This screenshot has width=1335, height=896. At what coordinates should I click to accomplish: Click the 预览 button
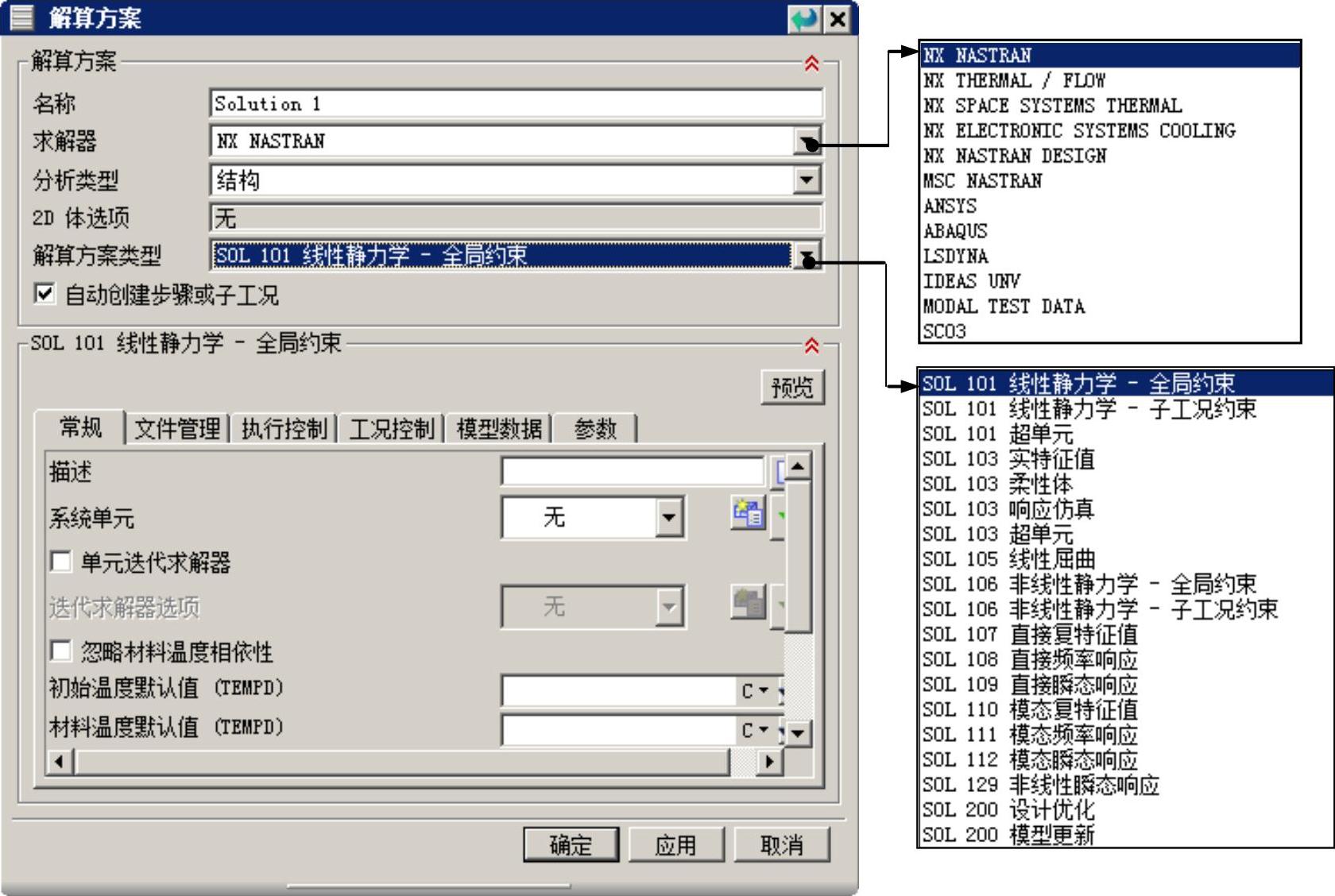coord(792,387)
